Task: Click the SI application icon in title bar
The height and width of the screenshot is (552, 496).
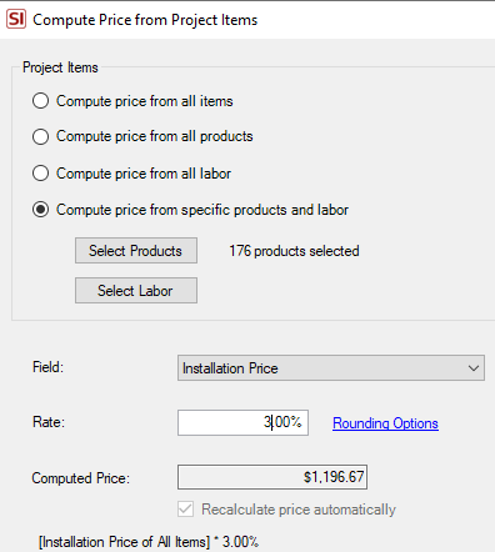Action: coord(16,19)
